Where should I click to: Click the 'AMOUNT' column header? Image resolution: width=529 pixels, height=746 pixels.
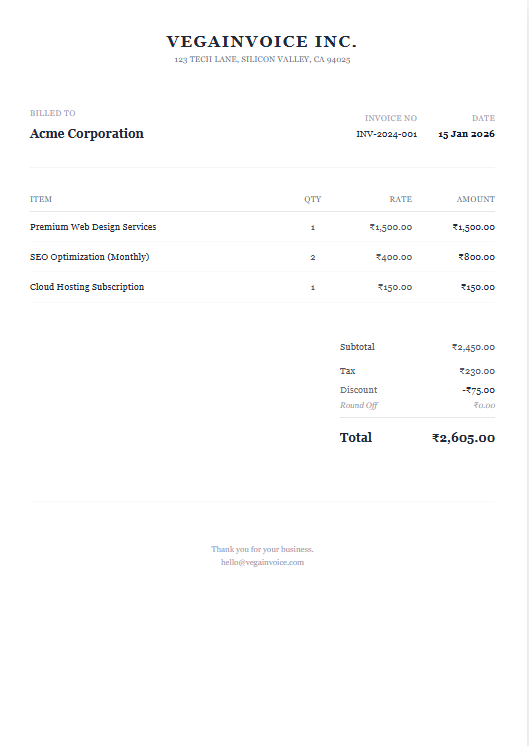tap(476, 199)
